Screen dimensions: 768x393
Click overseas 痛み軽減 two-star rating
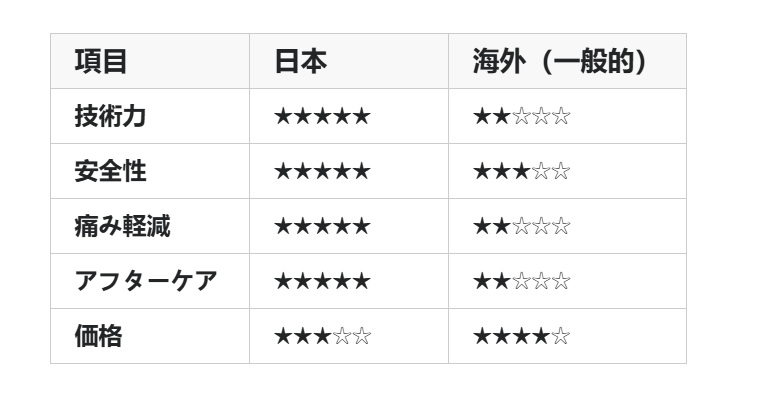click(x=521, y=226)
